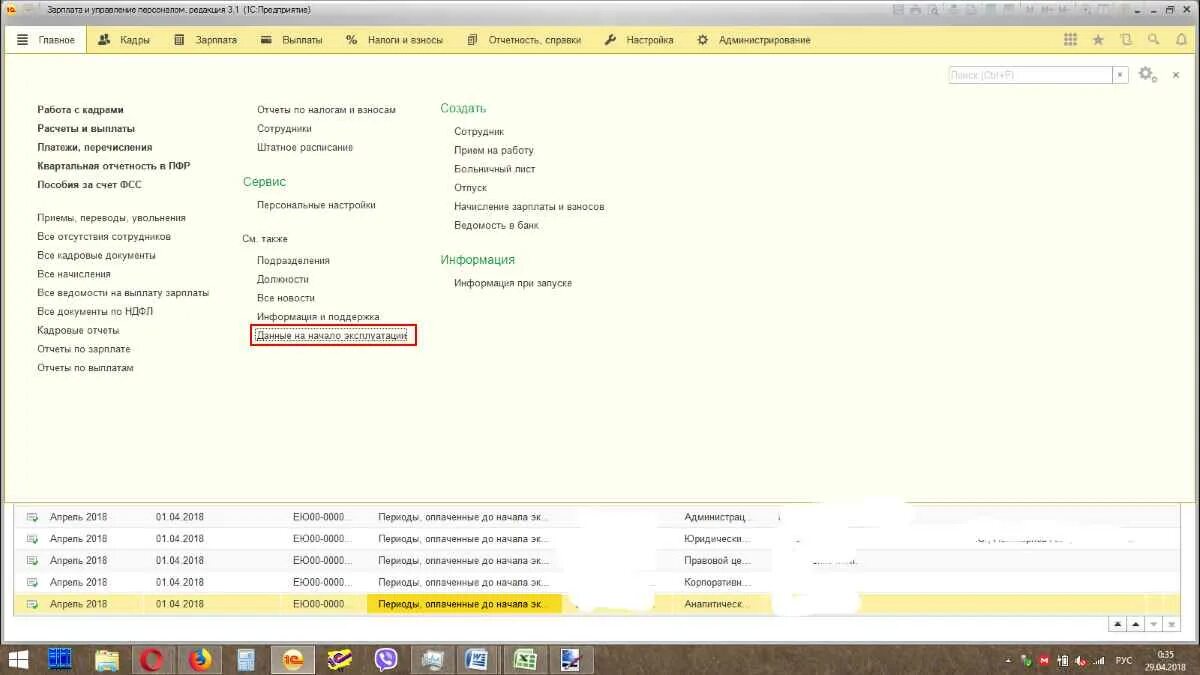The height and width of the screenshot is (675, 1200).
Task: Click the РУС language indicator in tray
Action: point(1124,660)
